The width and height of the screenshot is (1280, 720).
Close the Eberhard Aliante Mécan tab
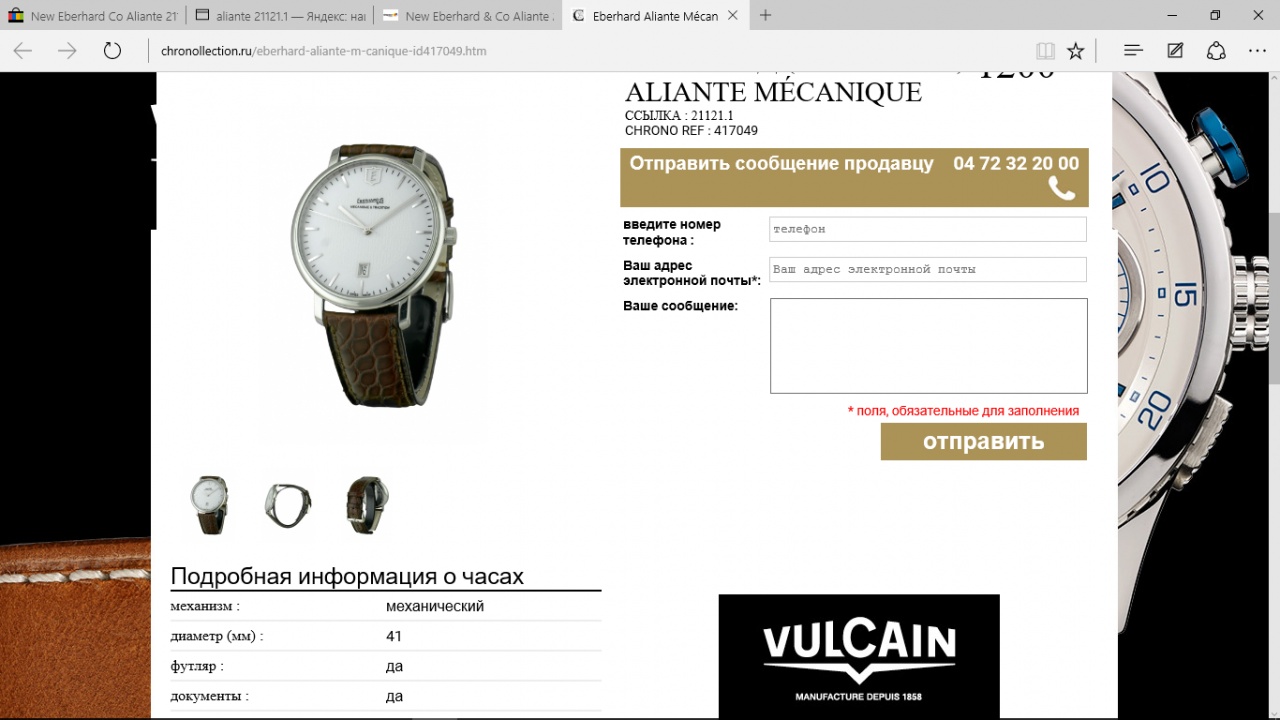tap(733, 16)
